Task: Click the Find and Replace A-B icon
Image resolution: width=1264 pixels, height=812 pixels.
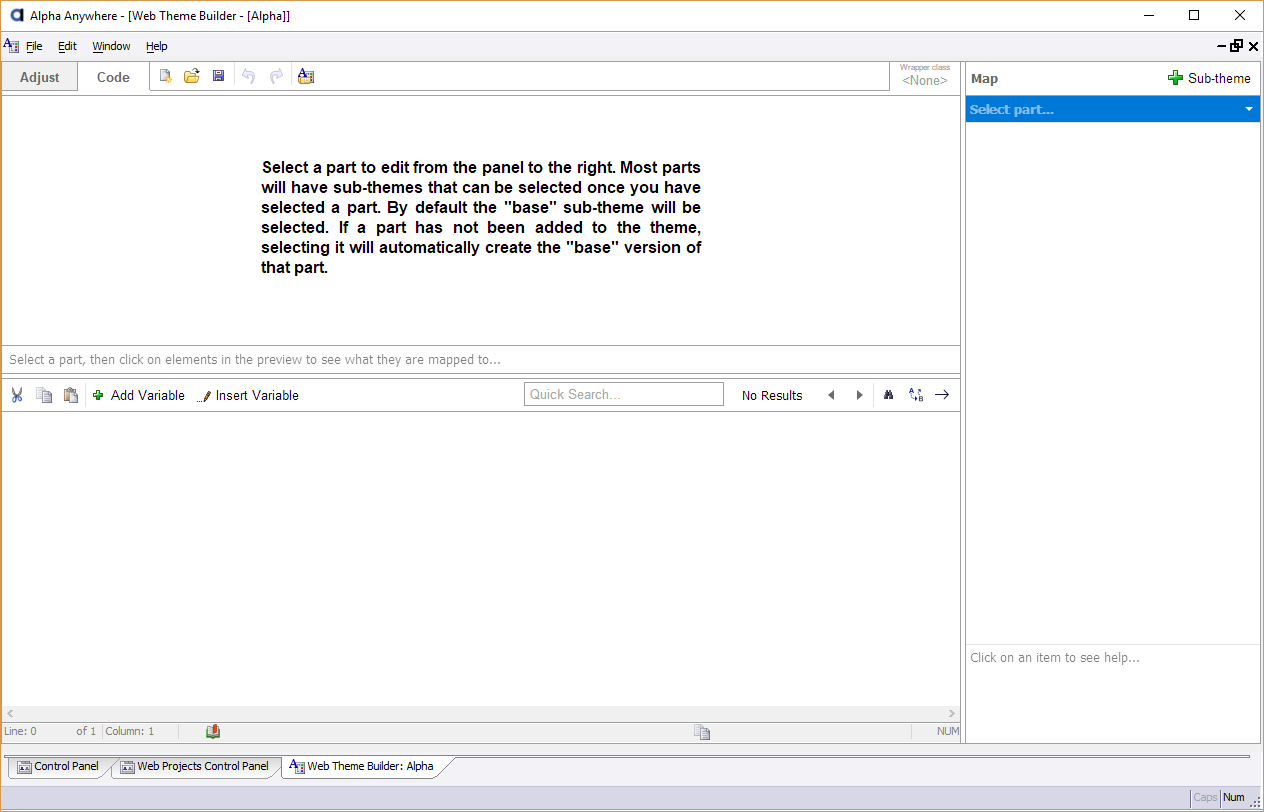Action: [x=915, y=395]
